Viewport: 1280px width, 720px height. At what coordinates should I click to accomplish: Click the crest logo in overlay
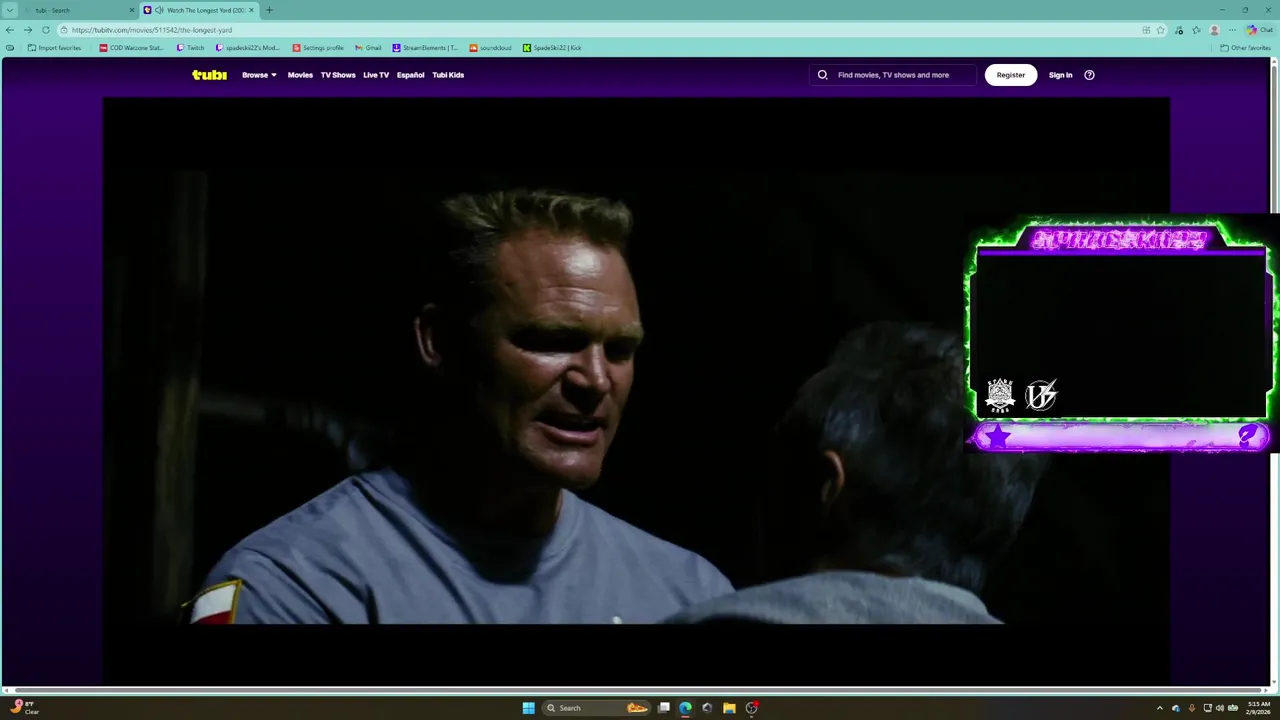1000,395
